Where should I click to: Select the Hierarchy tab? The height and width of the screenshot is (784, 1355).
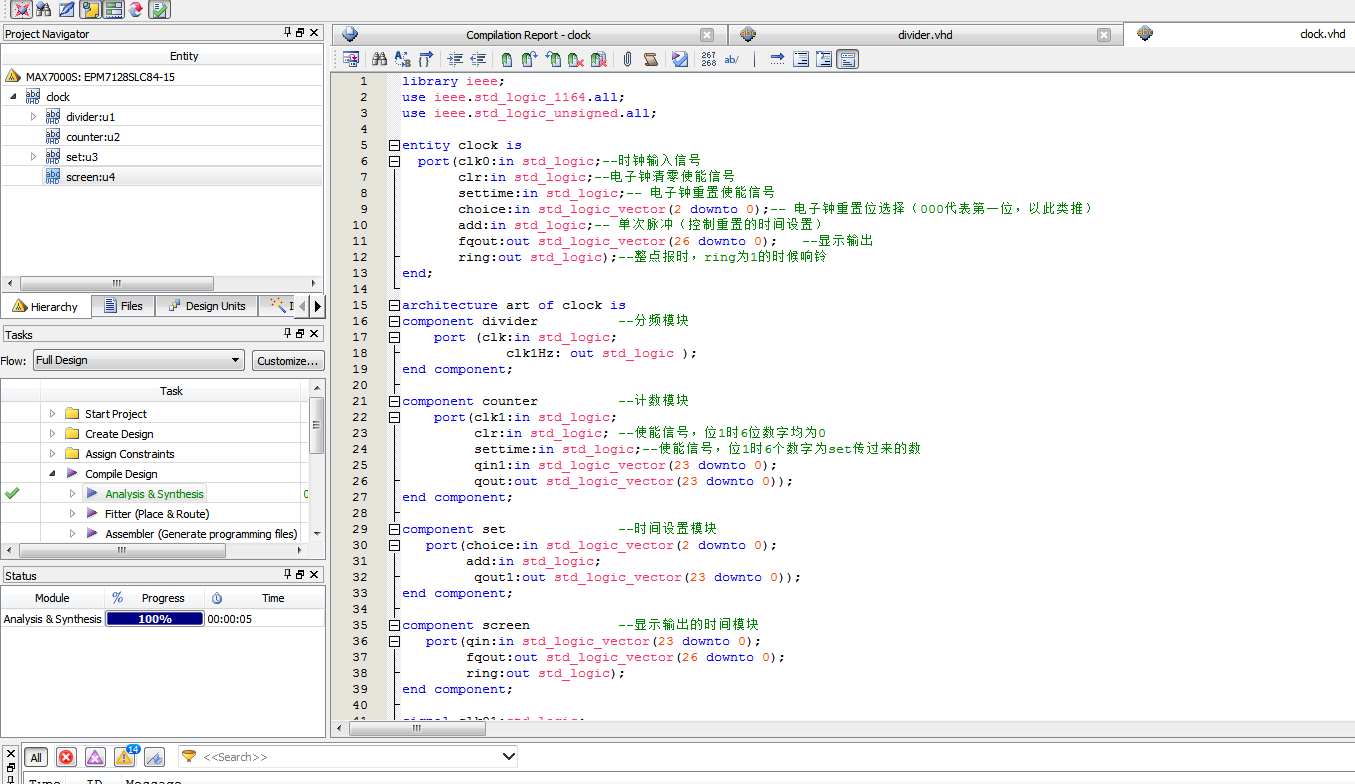point(46,306)
